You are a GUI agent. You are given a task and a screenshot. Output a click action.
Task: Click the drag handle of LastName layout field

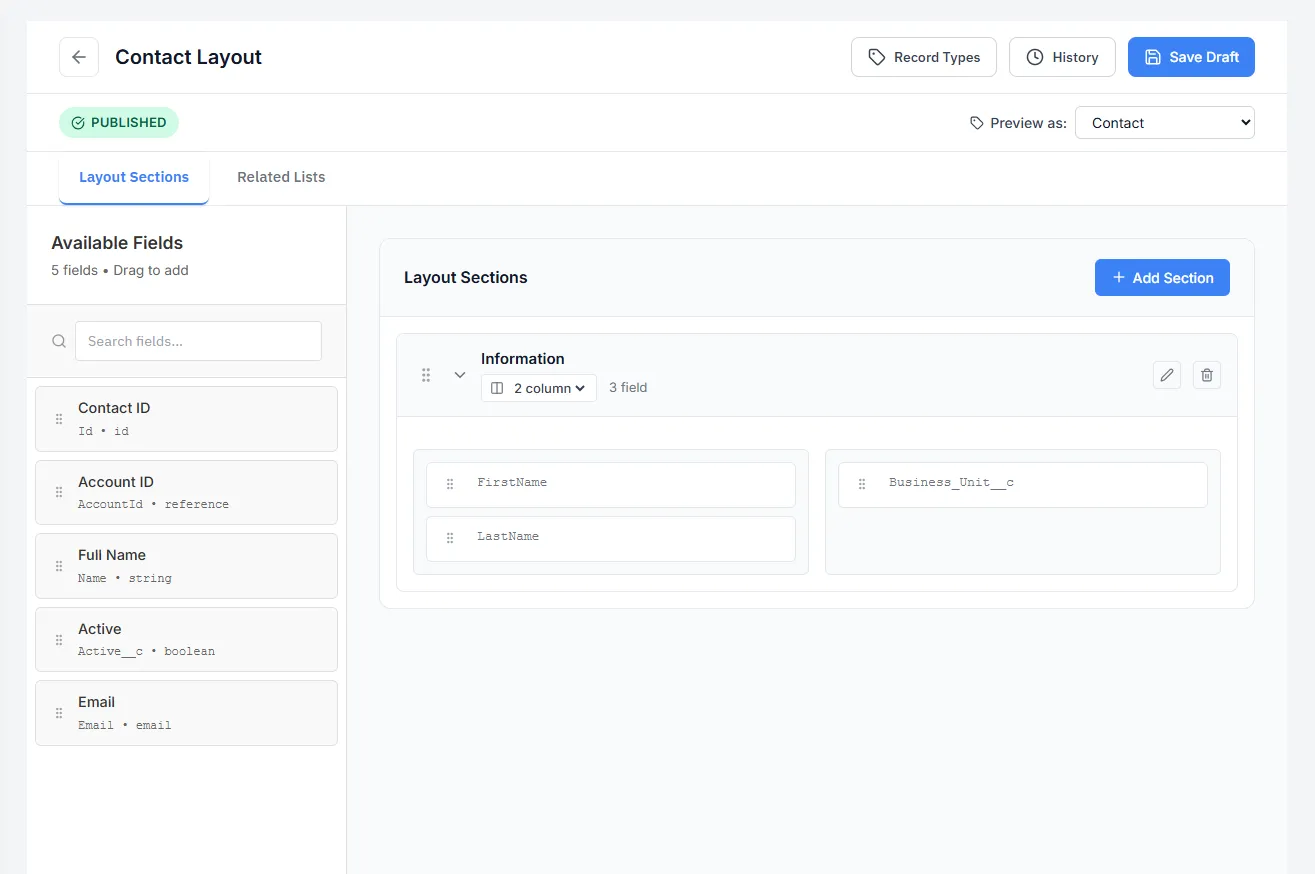pyautogui.click(x=450, y=538)
